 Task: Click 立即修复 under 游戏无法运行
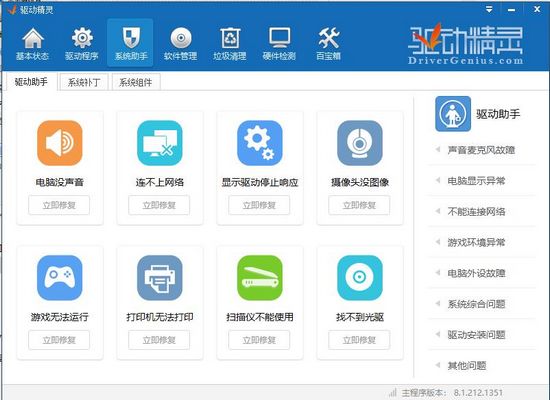(59, 340)
